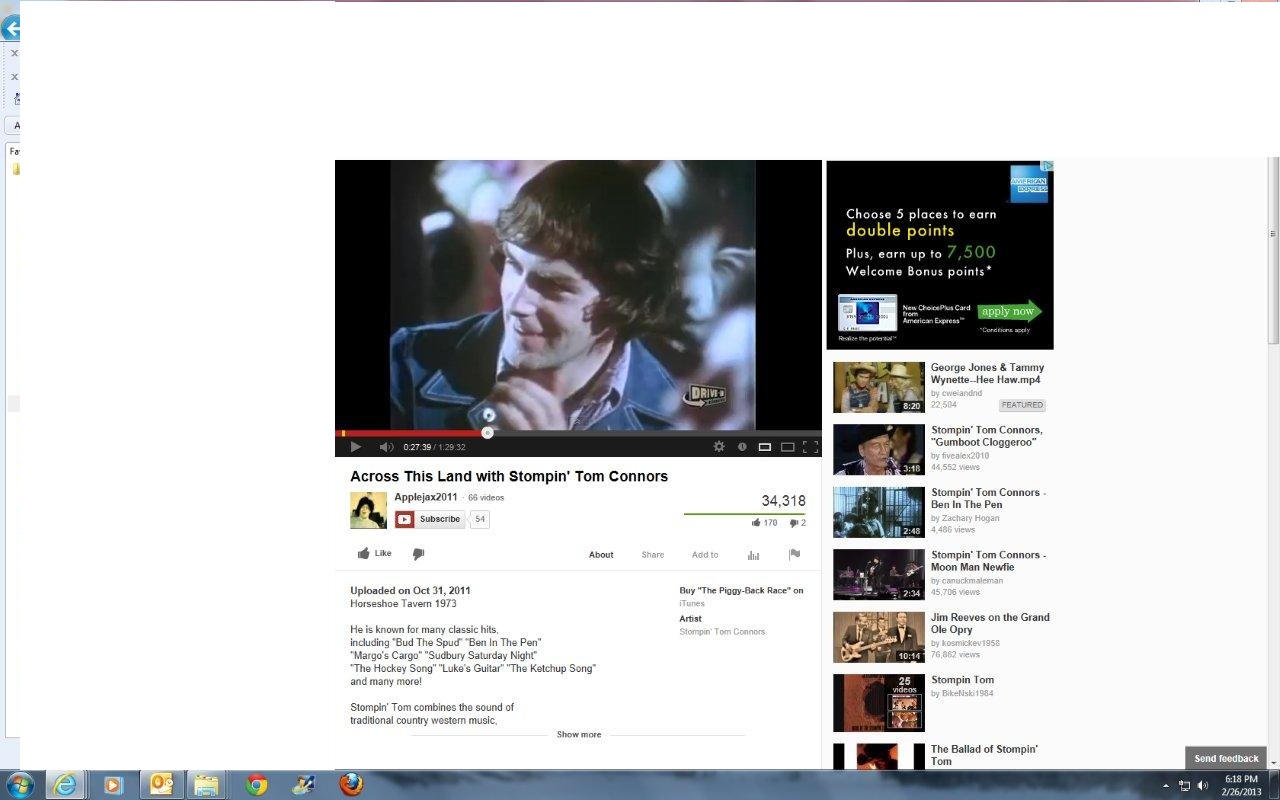Click the 34,318 view count
The image size is (1280, 800).
[x=783, y=501]
